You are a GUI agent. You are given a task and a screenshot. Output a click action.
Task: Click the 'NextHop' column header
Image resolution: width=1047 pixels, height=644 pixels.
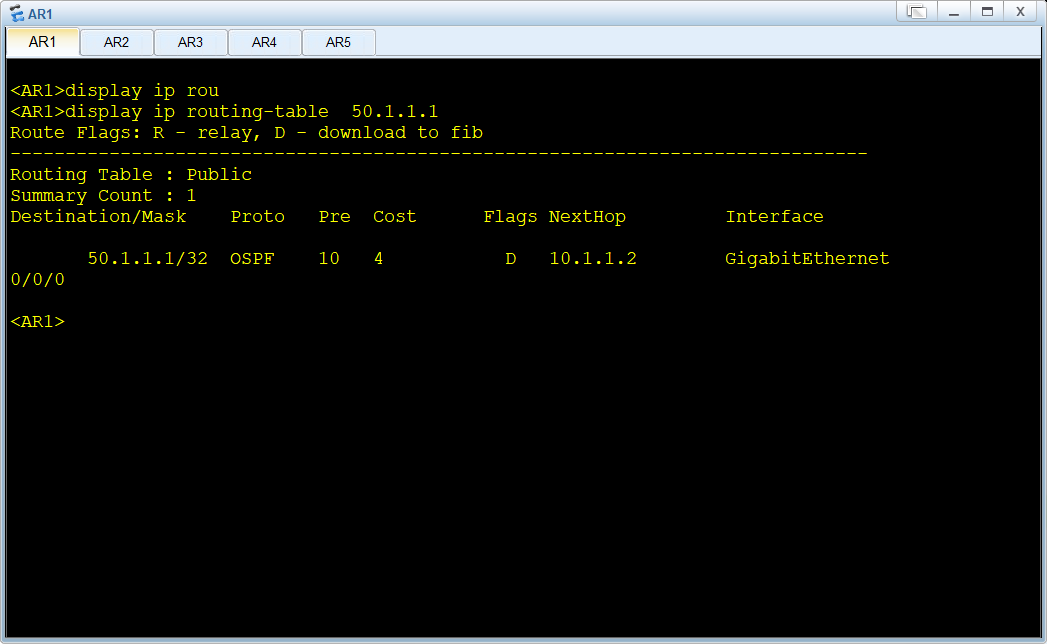tap(587, 217)
